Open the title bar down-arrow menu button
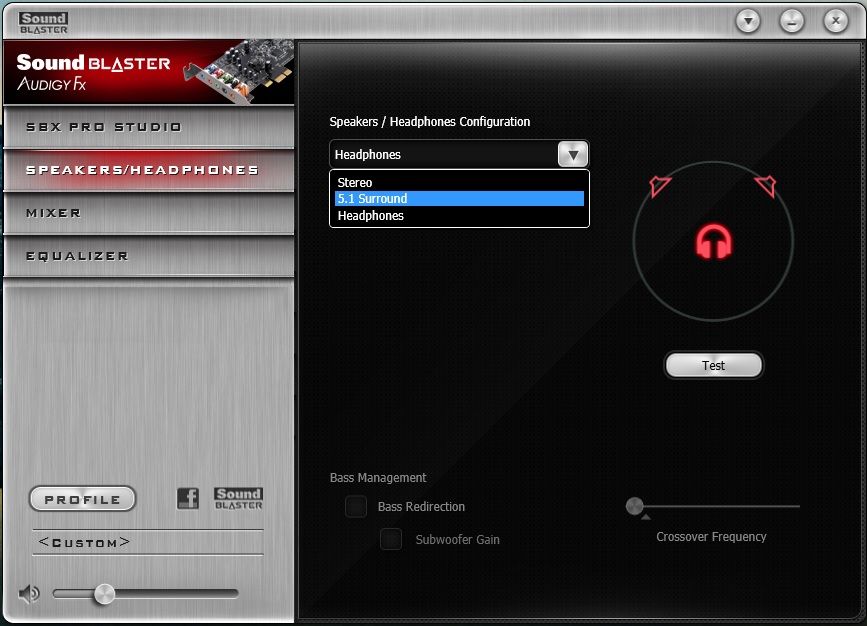This screenshot has width=867, height=626. [748, 22]
